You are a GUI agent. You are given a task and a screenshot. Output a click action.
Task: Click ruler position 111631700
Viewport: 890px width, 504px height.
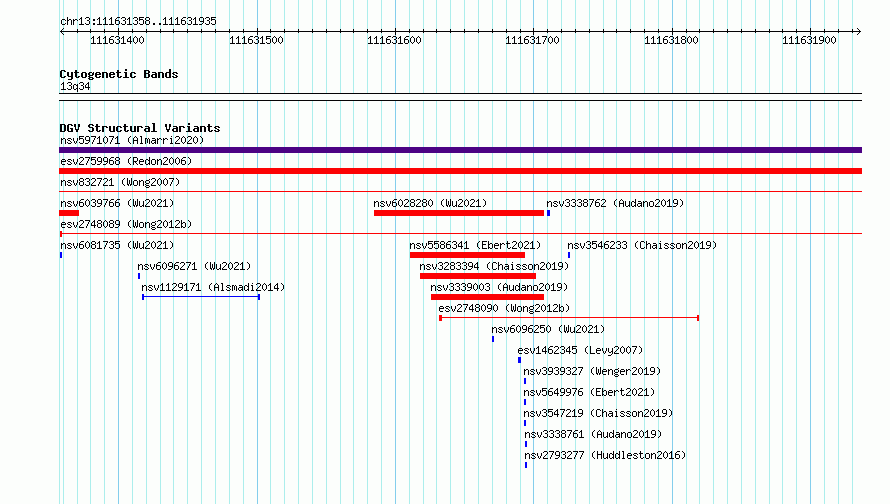pyautogui.click(x=532, y=40)
